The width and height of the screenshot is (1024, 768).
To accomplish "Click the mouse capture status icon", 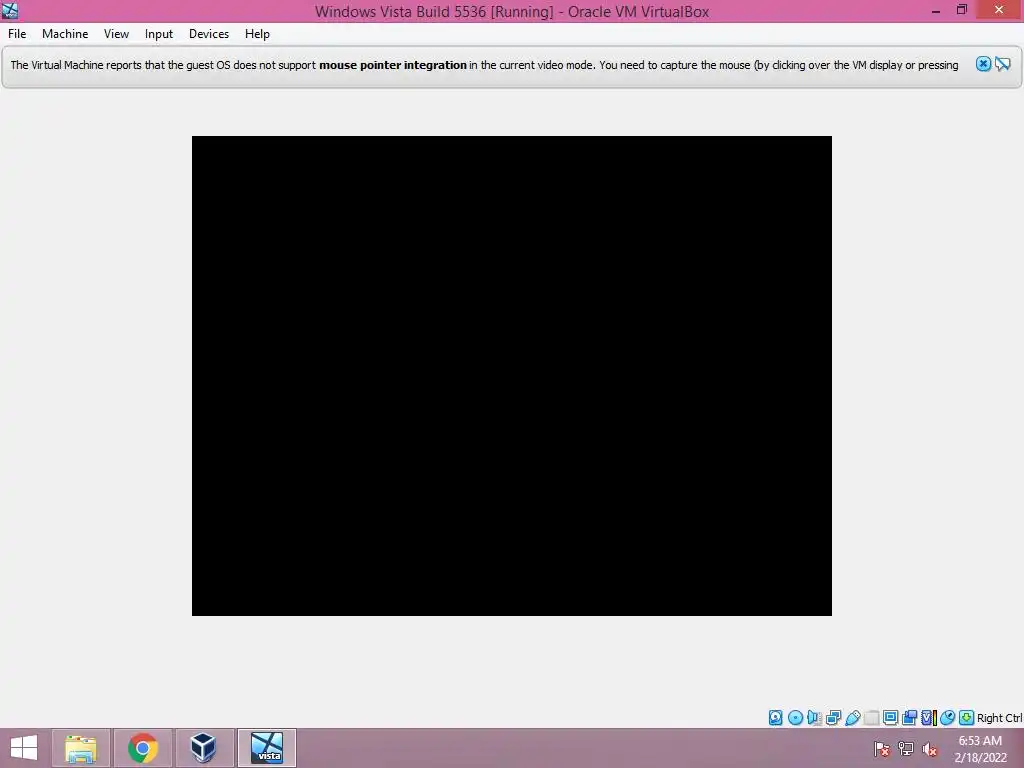I will [947, 718].
